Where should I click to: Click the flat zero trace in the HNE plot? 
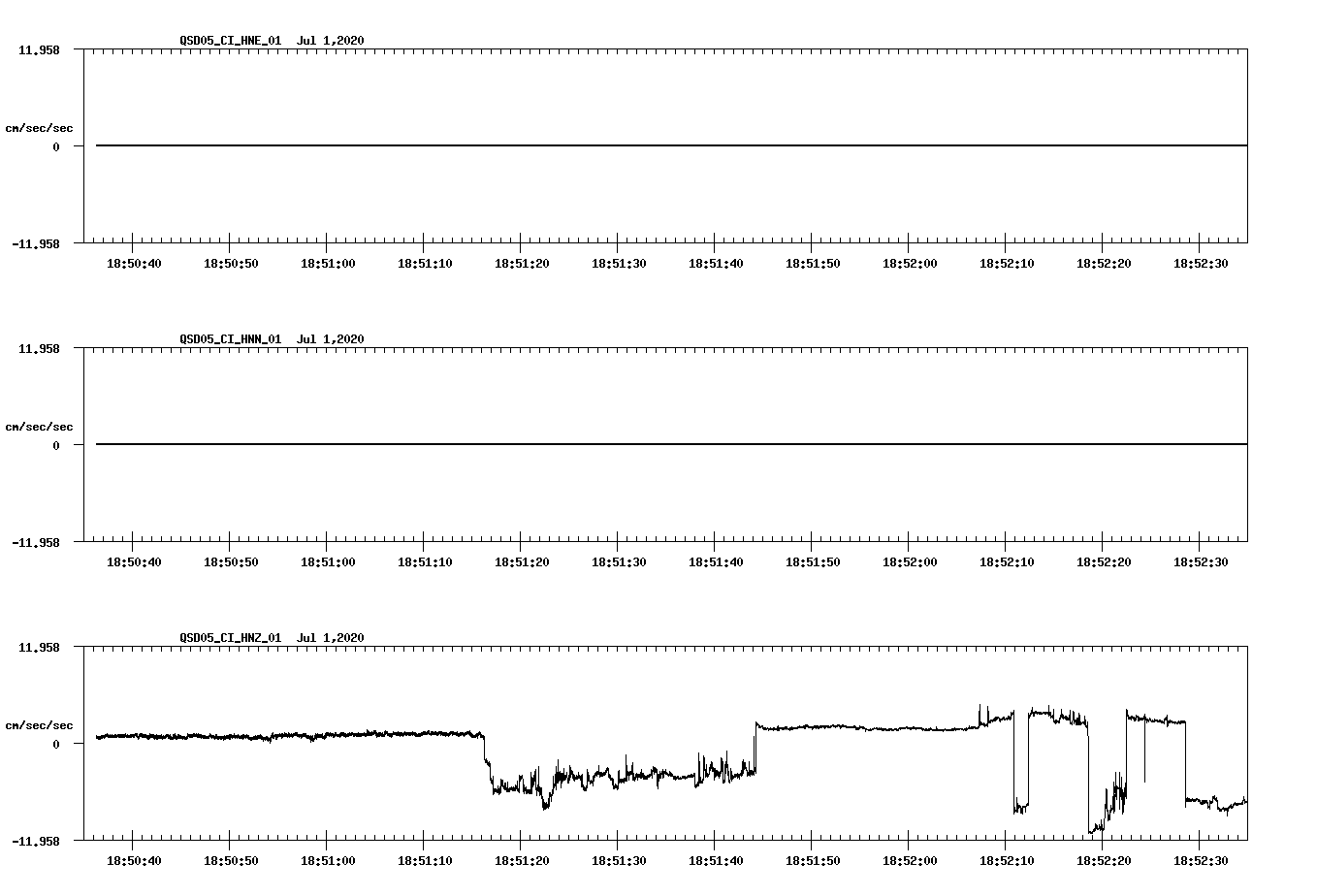pyautogui.click(x=671, y=145)
